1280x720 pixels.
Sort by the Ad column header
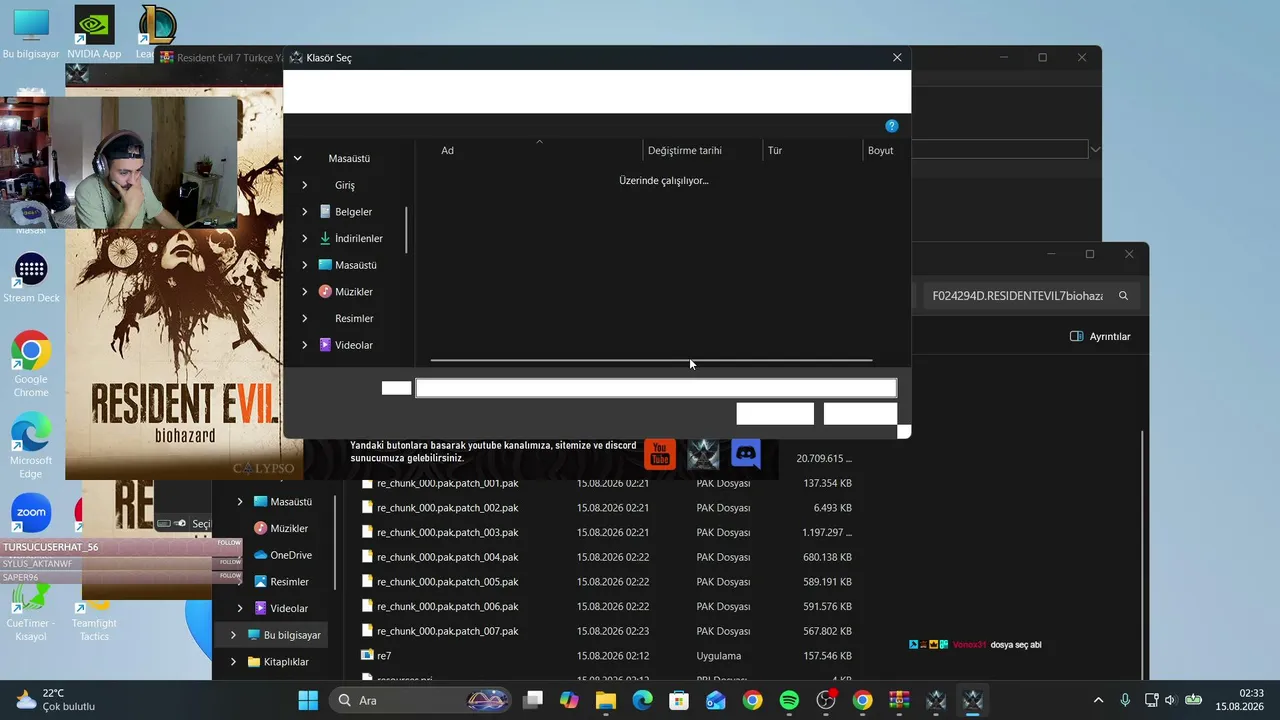coord(447,150)
